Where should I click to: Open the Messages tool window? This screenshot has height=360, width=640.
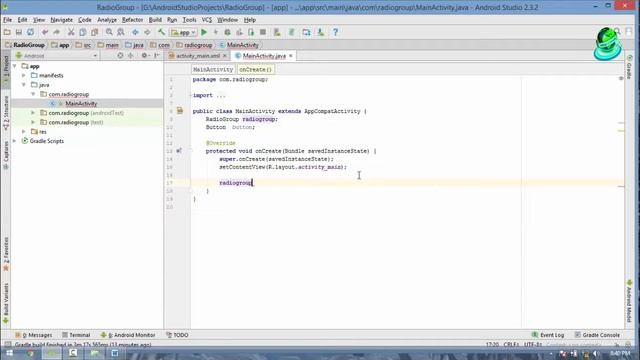pyautogui.click(x=34, y=335)
